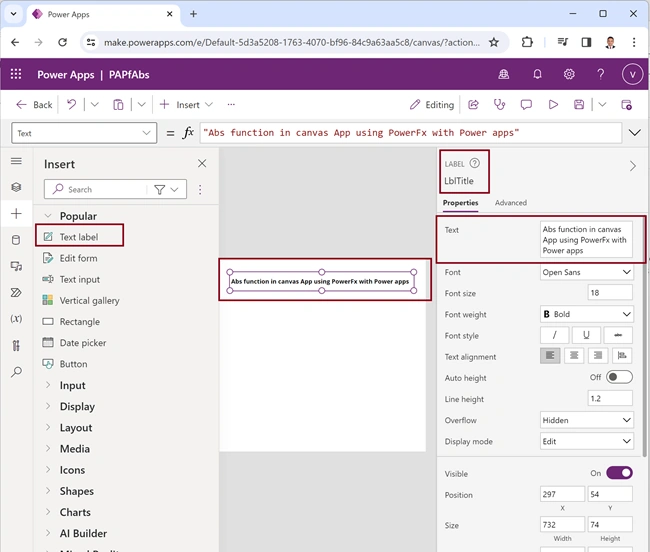
Task: Open the app launcher waffle icon
Action: click(x=16, y=74)
